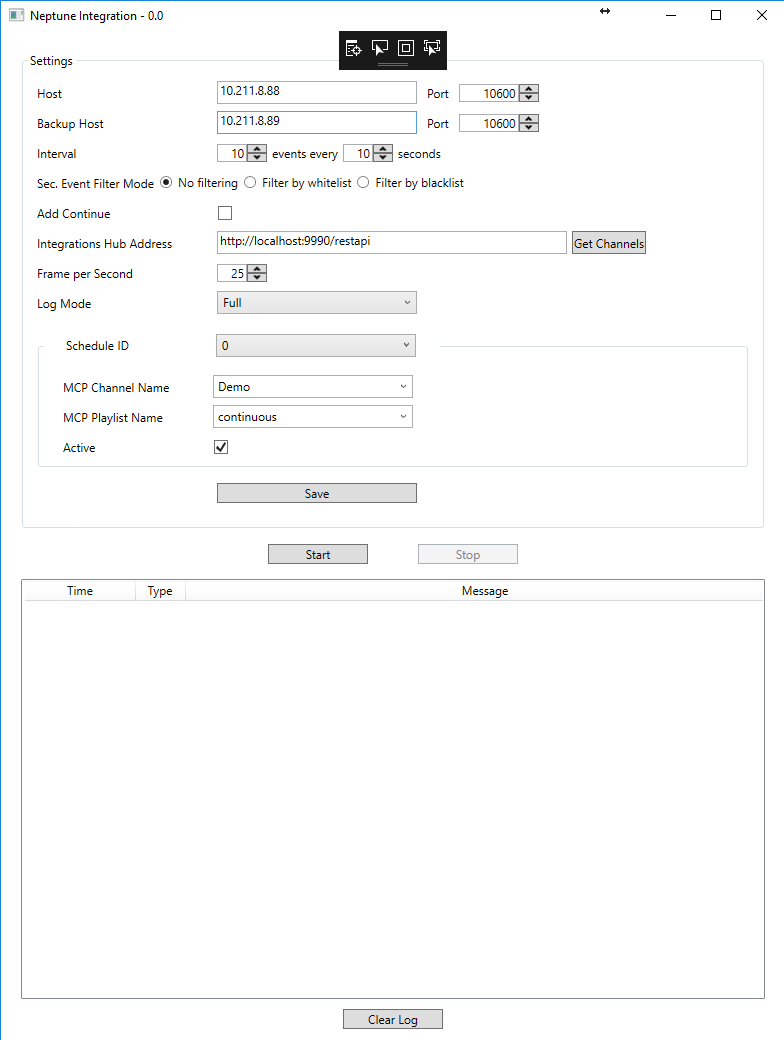Toggle the Display Layout Adorners icon
784x1040 pixels.
coord(406,48)
